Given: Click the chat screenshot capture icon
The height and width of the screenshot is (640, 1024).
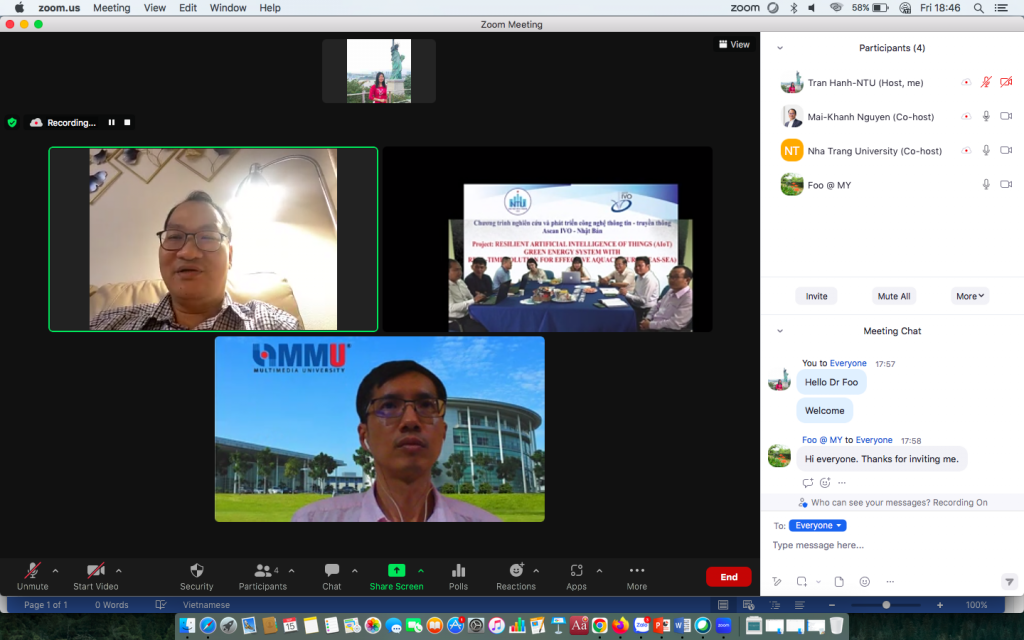Looking at the screenshot, I should point(802,581).
